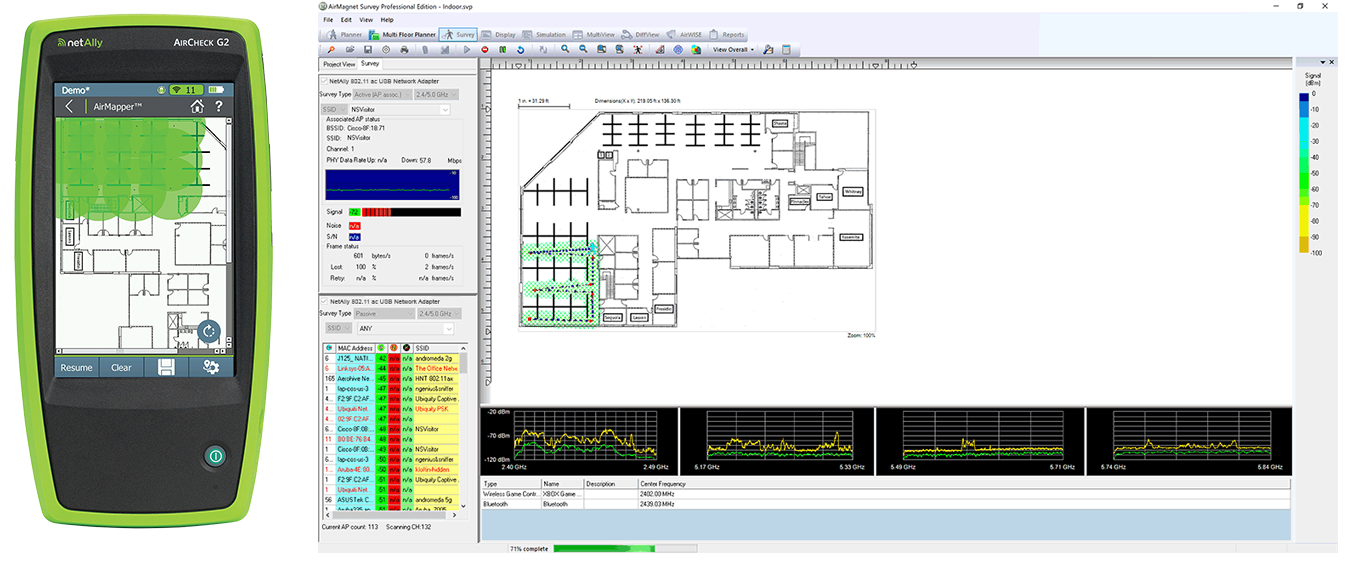Open the Reports mode
This screenshot has width=1348, height=566.
pos(726,35)
